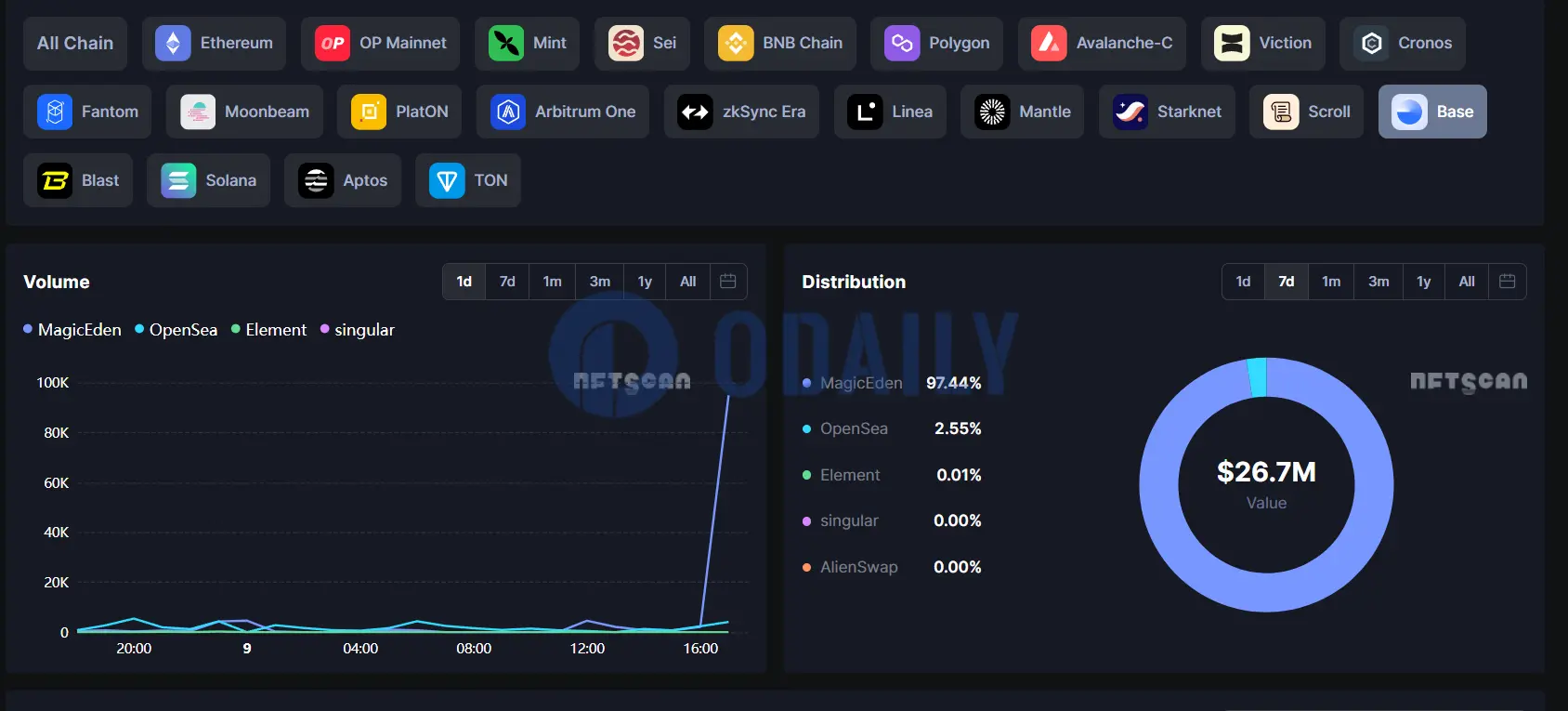Image resolution: width=1568 pixels, height=711 pixels.
Task: Click the Arbitrum One logo
Action: click(508, 112)
